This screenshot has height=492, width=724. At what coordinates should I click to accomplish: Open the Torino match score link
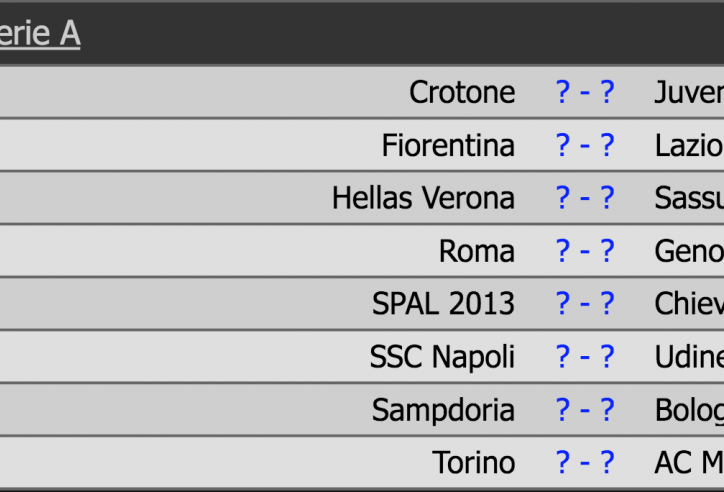tap(585, 462)
